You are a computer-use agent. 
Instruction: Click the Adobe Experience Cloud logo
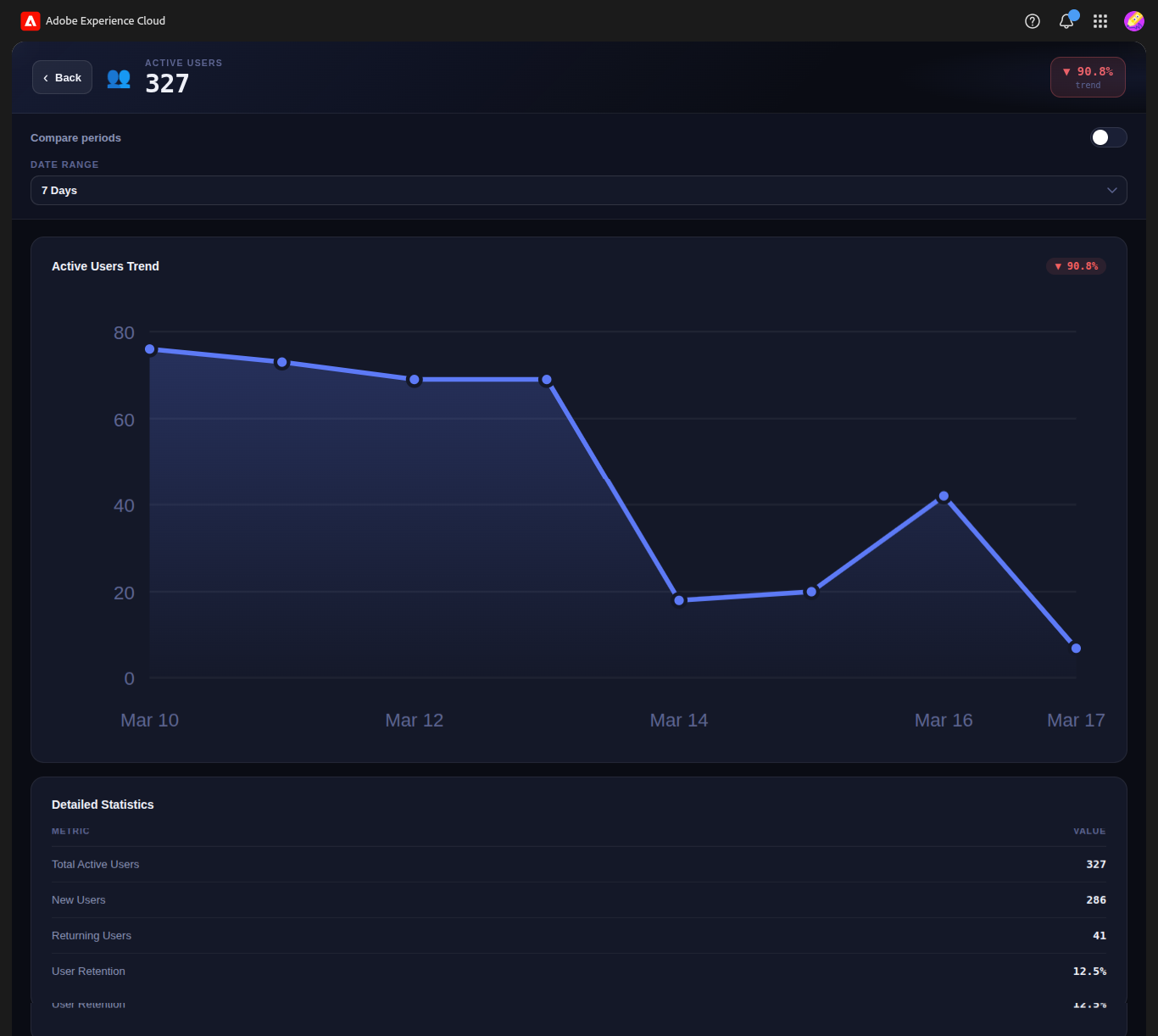[30, 20]
